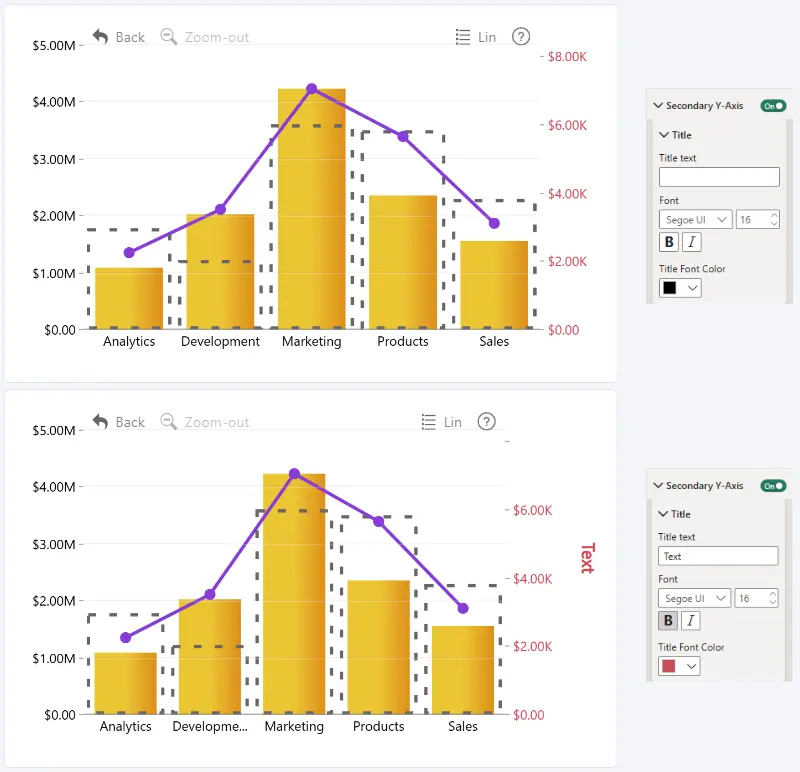Screen dimensions: 800x772
Task: Open the help question-mark icon in top chart
Action: 521,36
